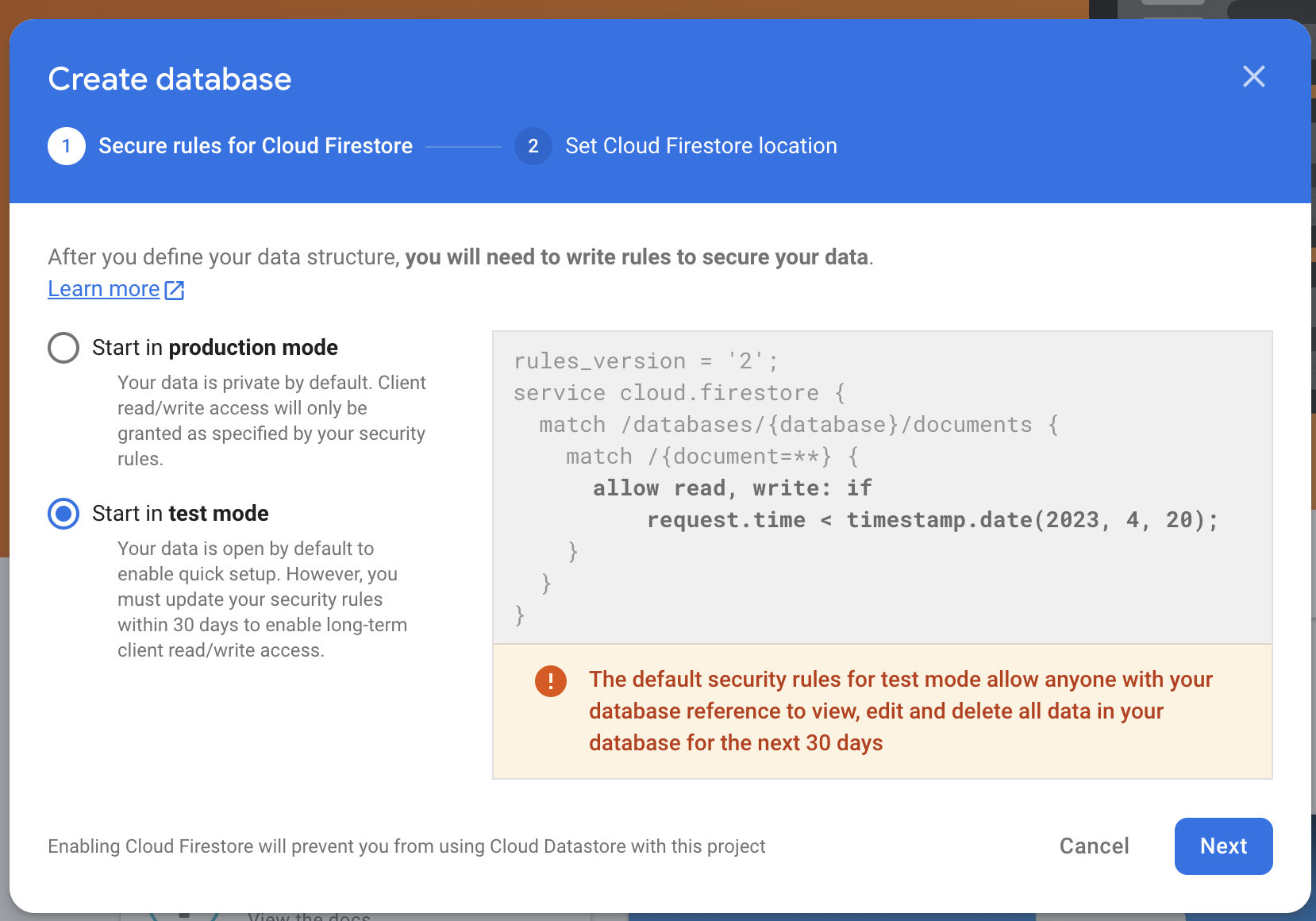Screen dimensions: 1316x921
Task: Click step 2 circle for Firestore location
Action: pos(533,146)
